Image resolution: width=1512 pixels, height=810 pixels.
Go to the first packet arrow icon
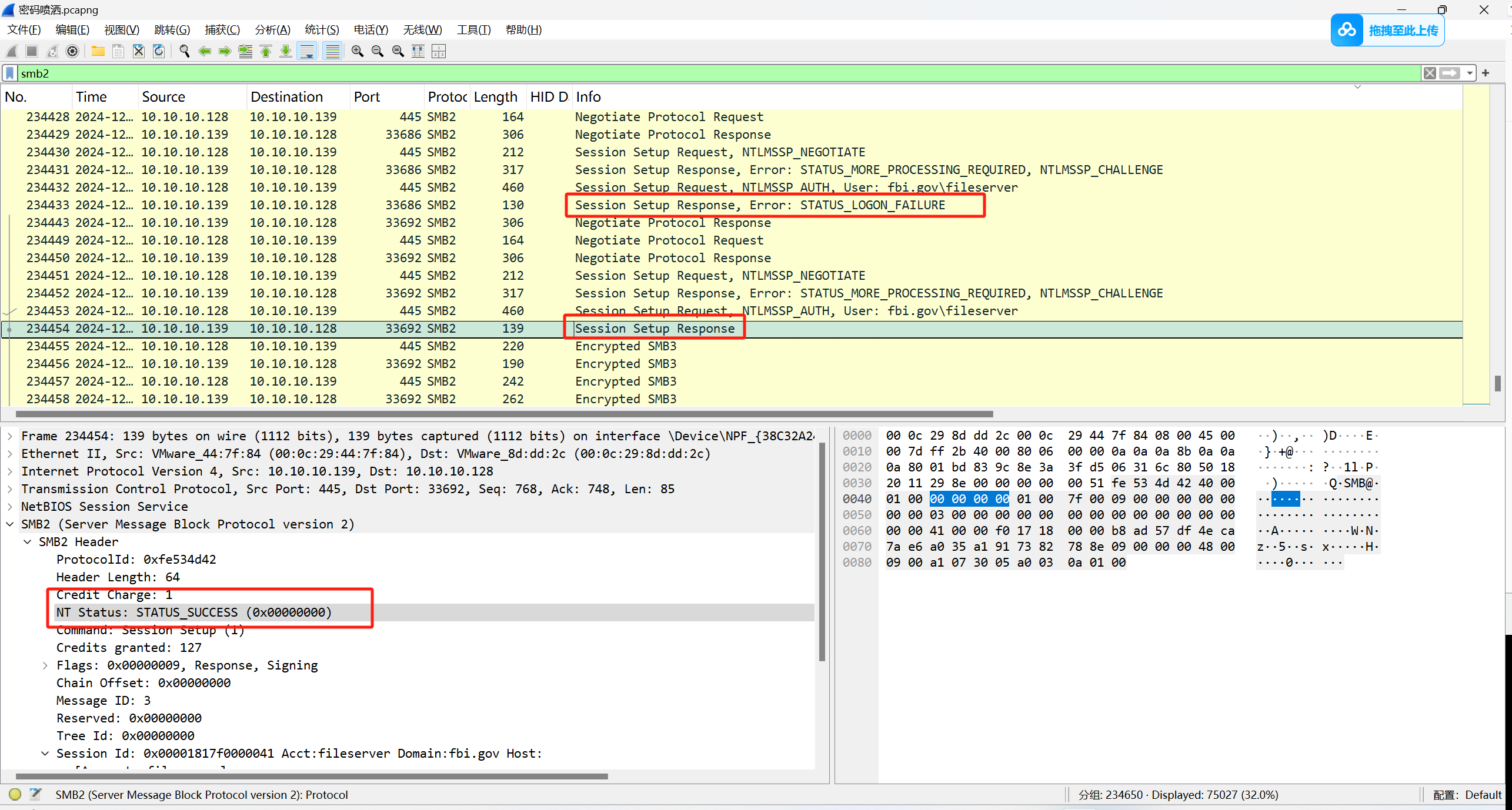[266, 52]
